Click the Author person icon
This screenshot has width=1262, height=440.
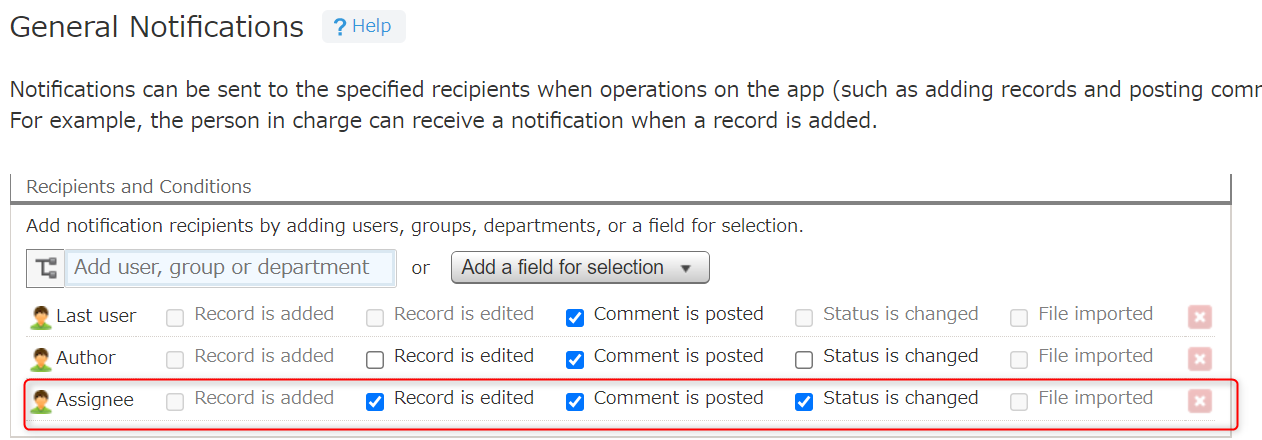(40, 360)
